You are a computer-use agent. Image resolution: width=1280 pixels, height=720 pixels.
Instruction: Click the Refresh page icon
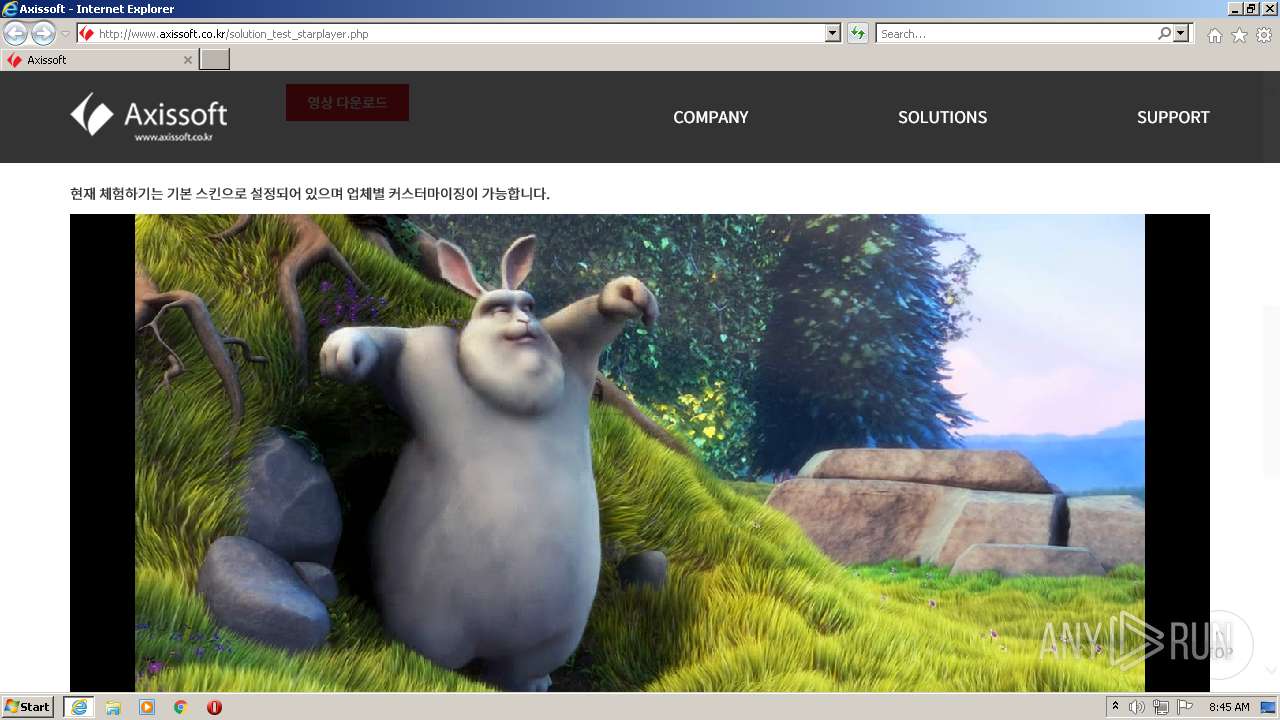pyautogui.click(x=857, y=34)
